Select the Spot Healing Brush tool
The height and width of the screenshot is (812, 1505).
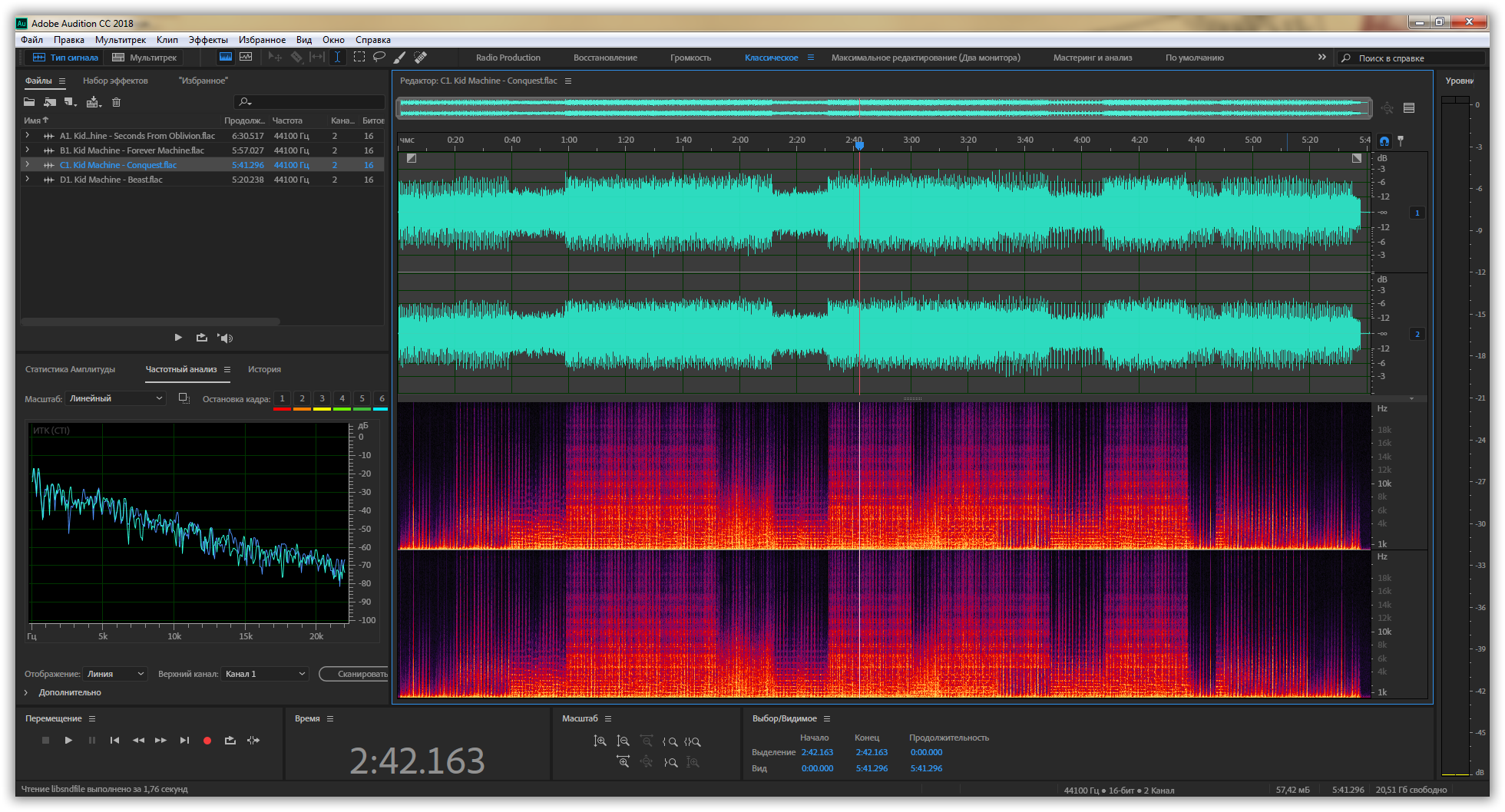[x=420, y=57]
